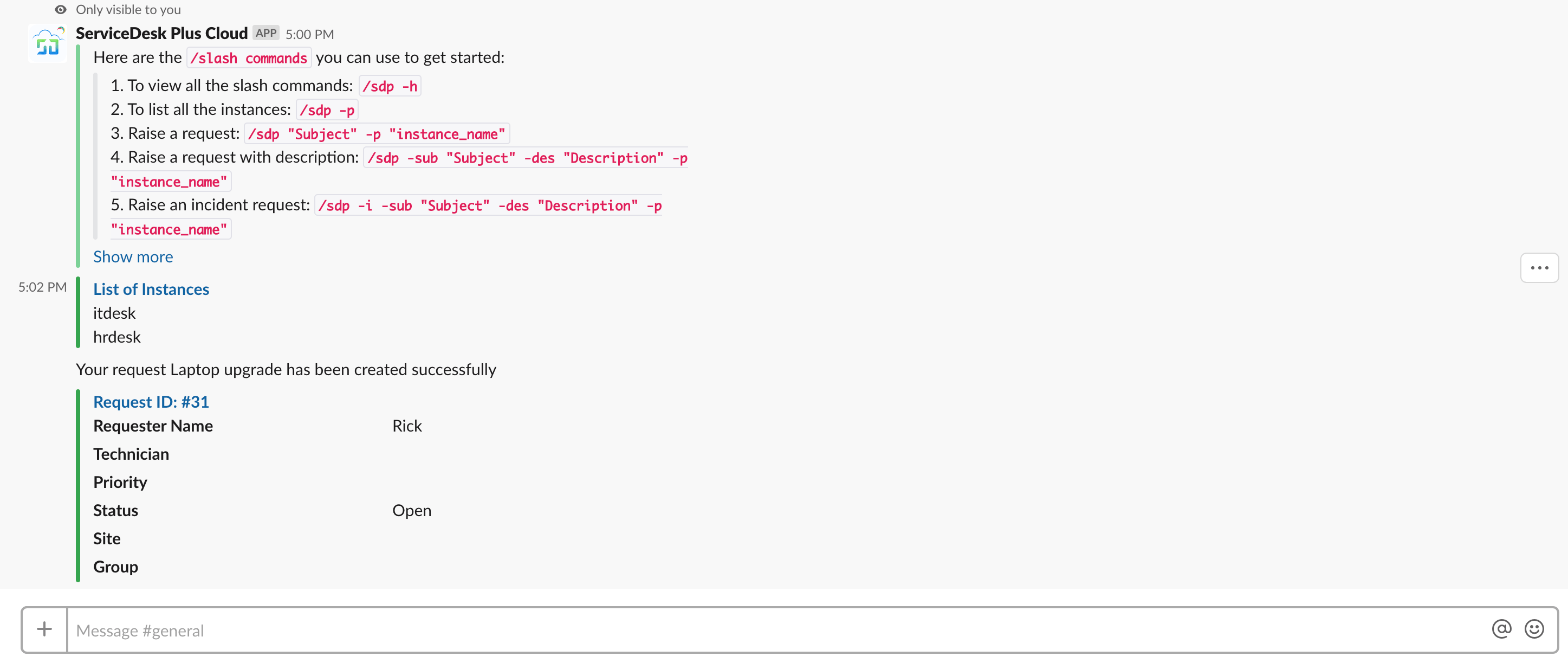The image size is (1568, 669).
Task: Open the Request ID #31 link
Action: coord(151,402)
